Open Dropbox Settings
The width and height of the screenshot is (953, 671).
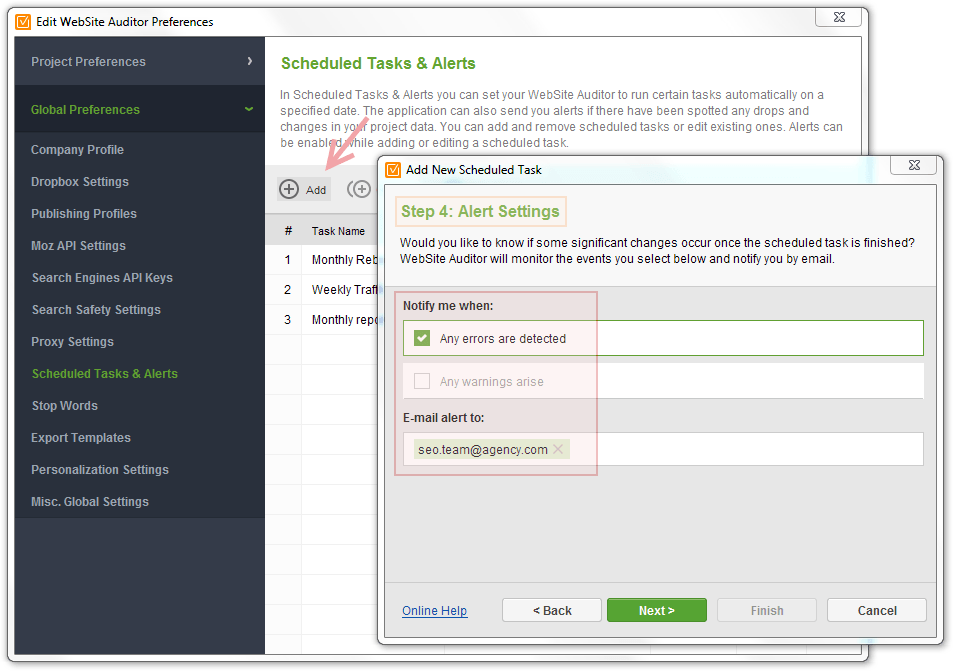point(80,182)
